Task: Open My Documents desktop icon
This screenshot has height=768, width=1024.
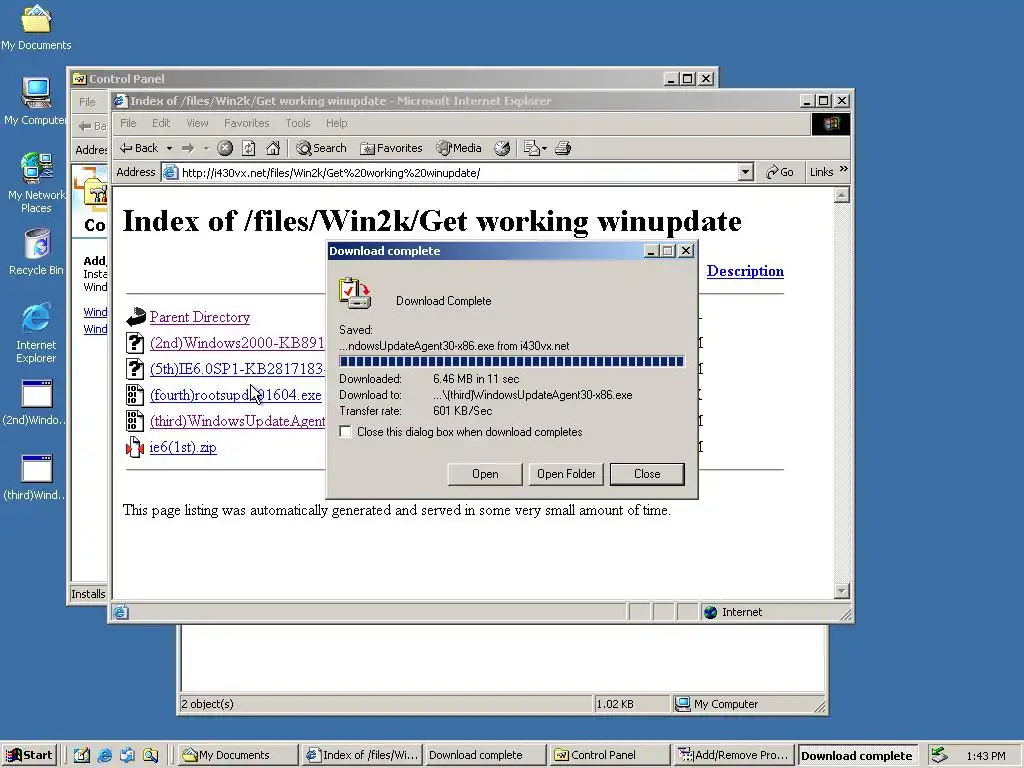Action: (x=36, y=28)
